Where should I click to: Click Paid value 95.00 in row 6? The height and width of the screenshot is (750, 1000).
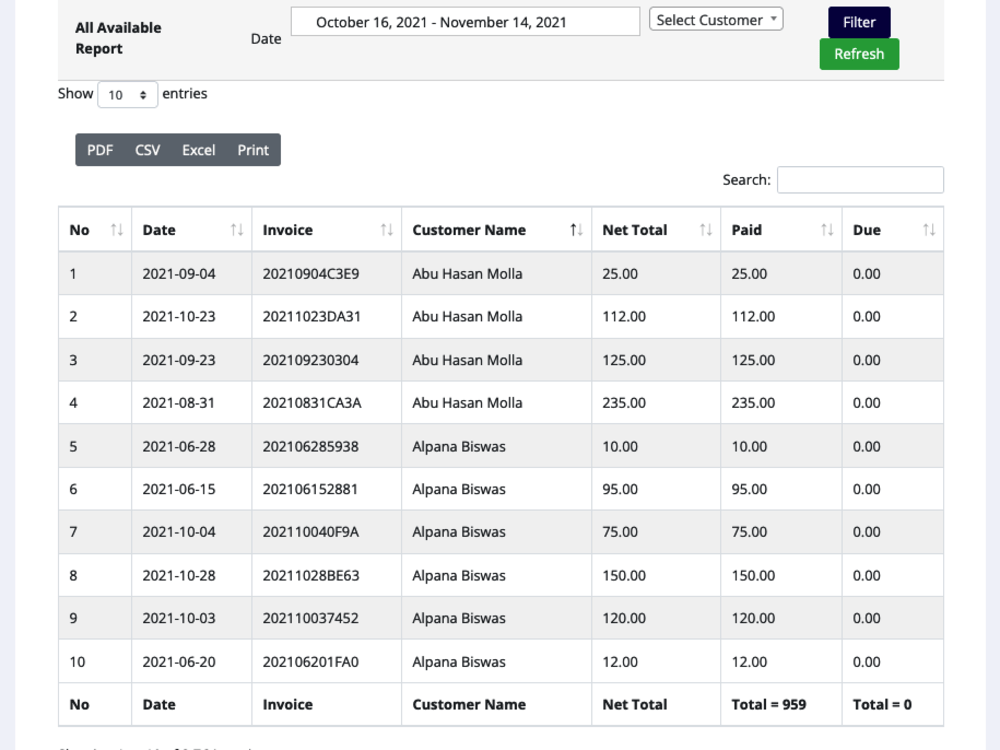[749, 489]
